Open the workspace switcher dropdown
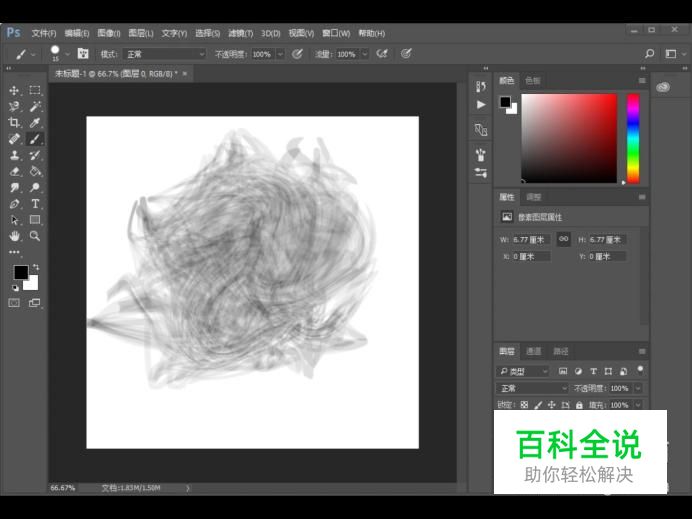The width and height of the screenshot is (692, 519). pyautogui.click(x=675, y=54)
